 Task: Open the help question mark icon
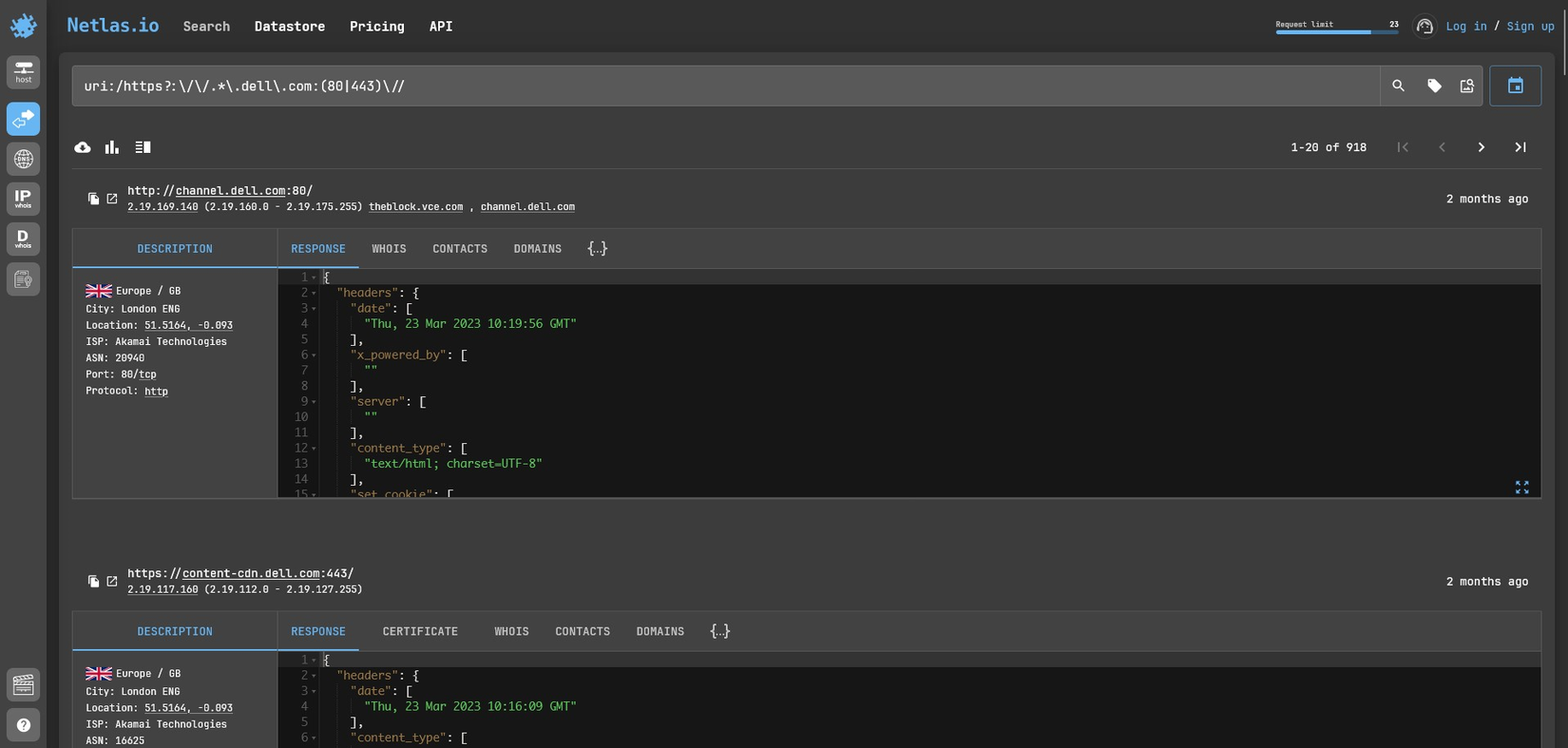tap(23, 725)
